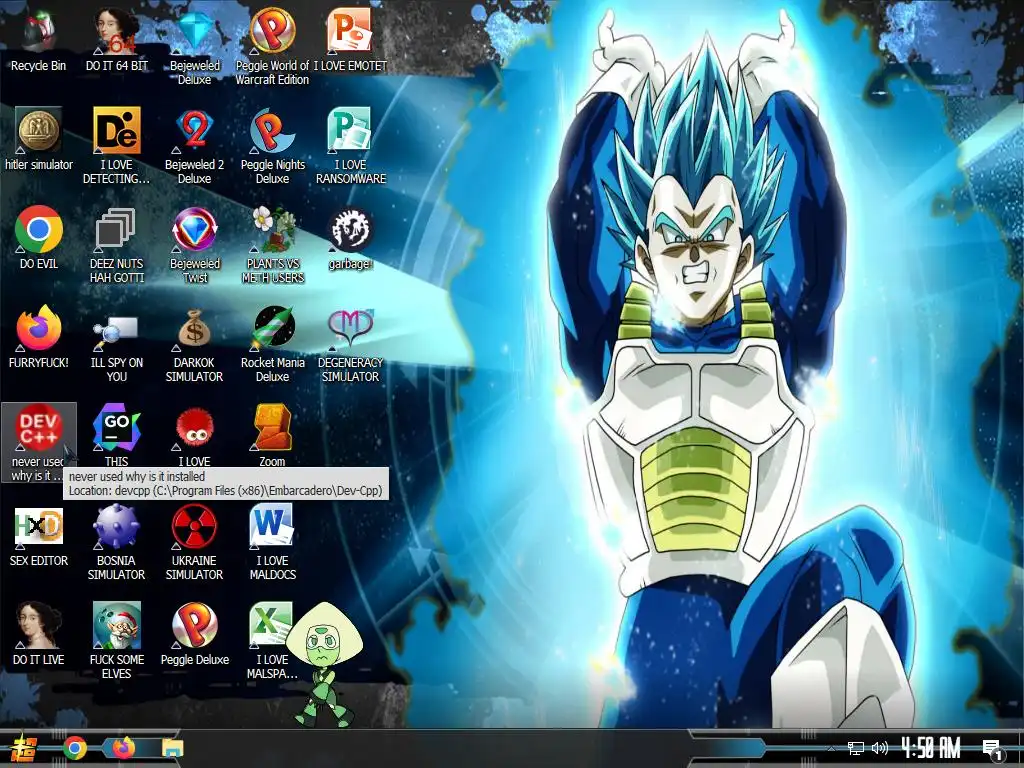Select PLANTS VS METH USERS icon

point(274,230)
